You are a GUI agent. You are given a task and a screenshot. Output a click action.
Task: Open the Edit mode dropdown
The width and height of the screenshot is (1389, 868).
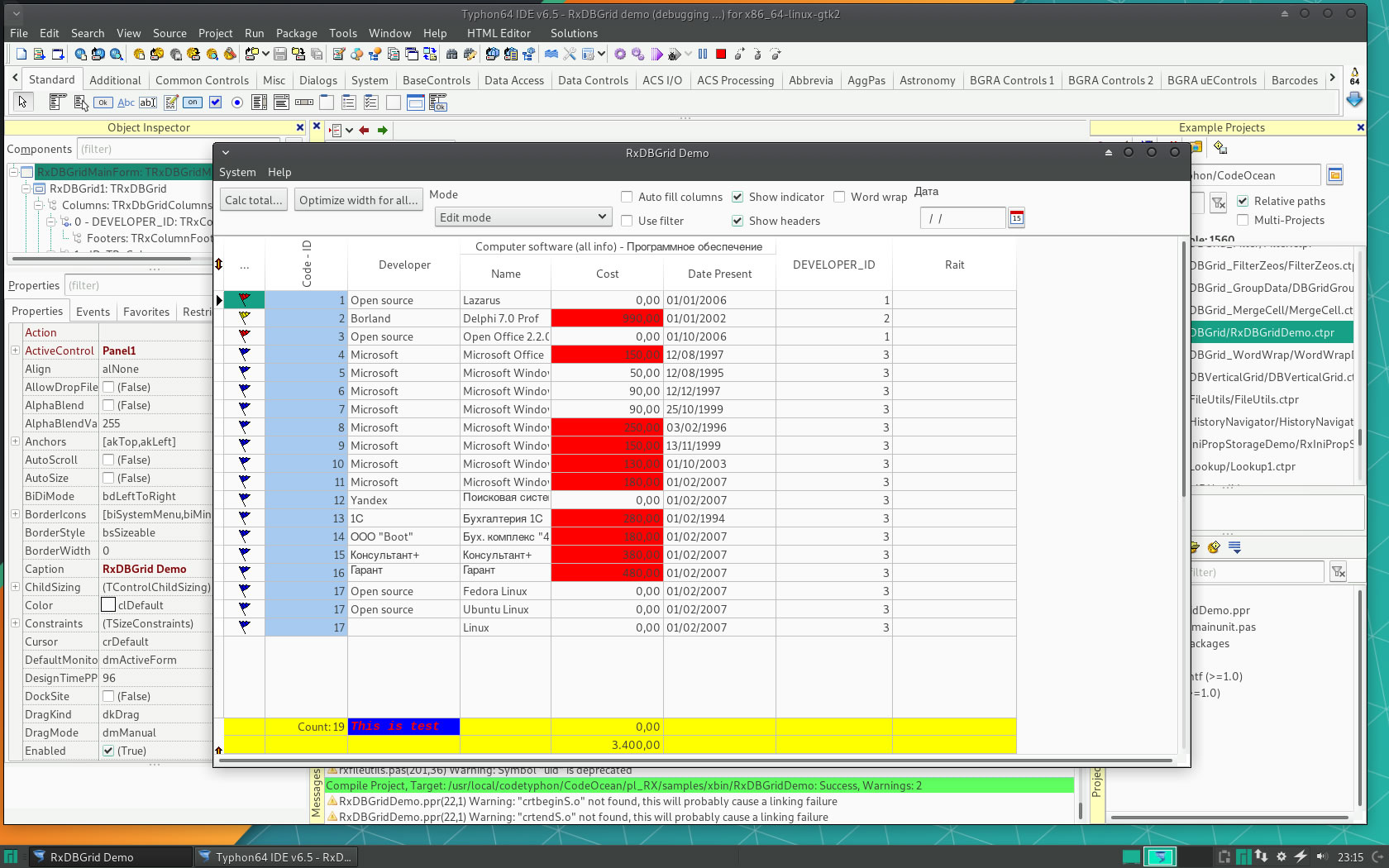(x=523, y=217)
